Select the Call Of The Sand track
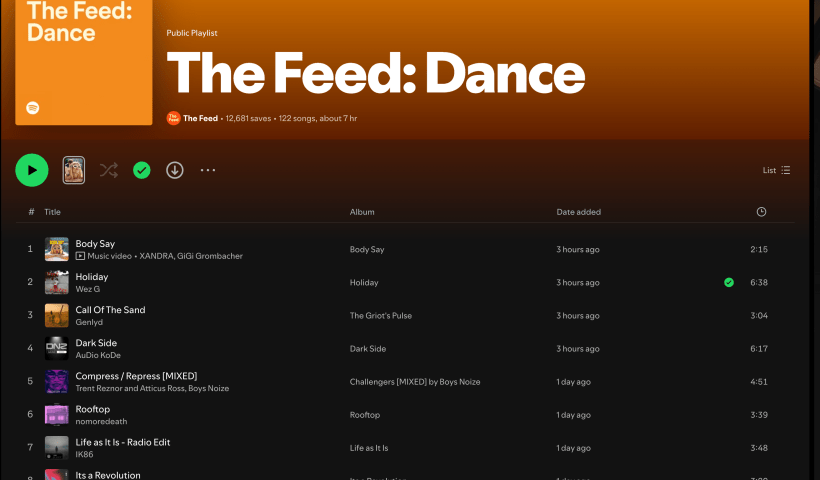This screenshot has height=480, width=820. click(x=110, y=310)
